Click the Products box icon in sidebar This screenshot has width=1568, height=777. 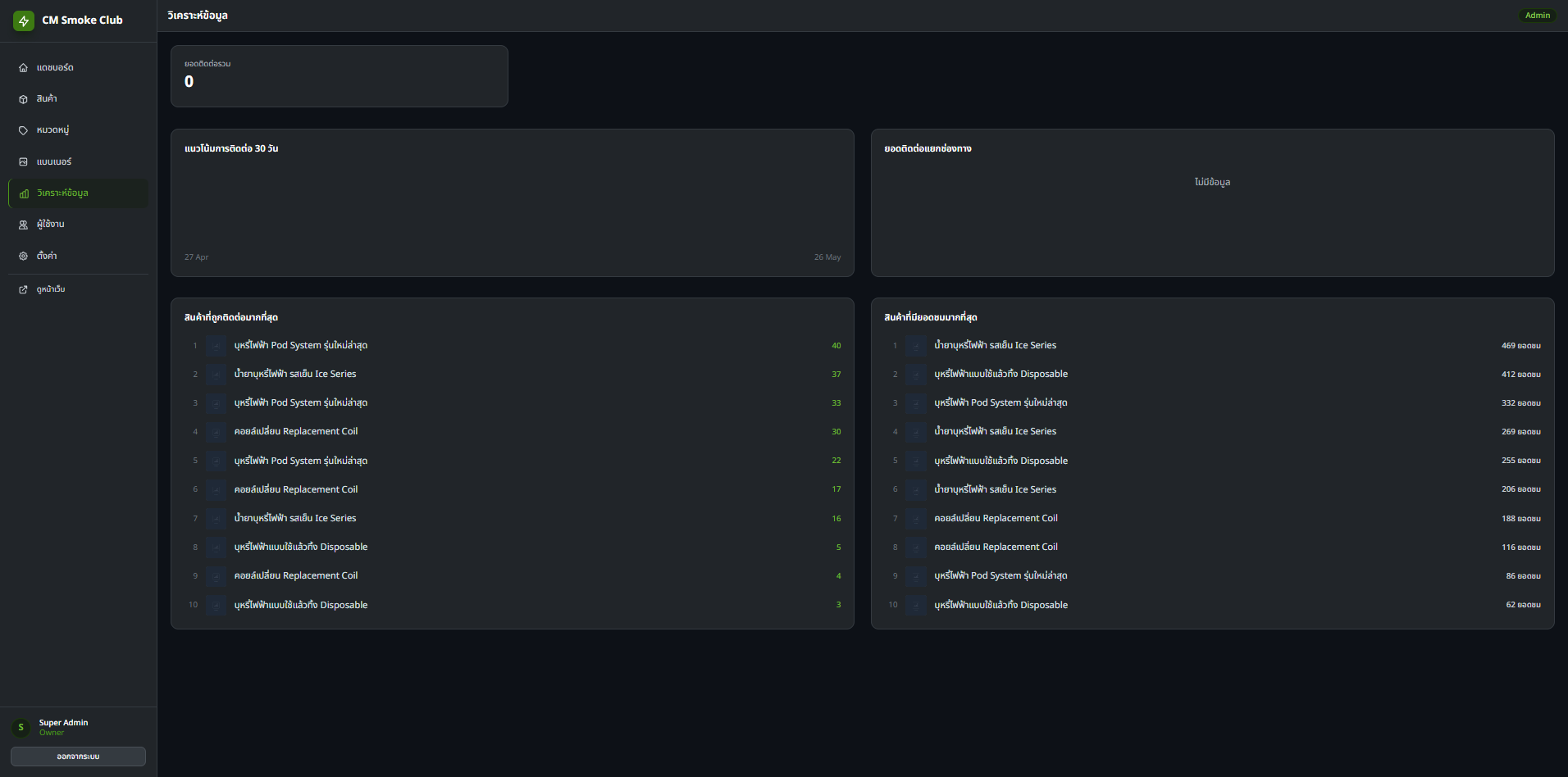tap(23, 99)
